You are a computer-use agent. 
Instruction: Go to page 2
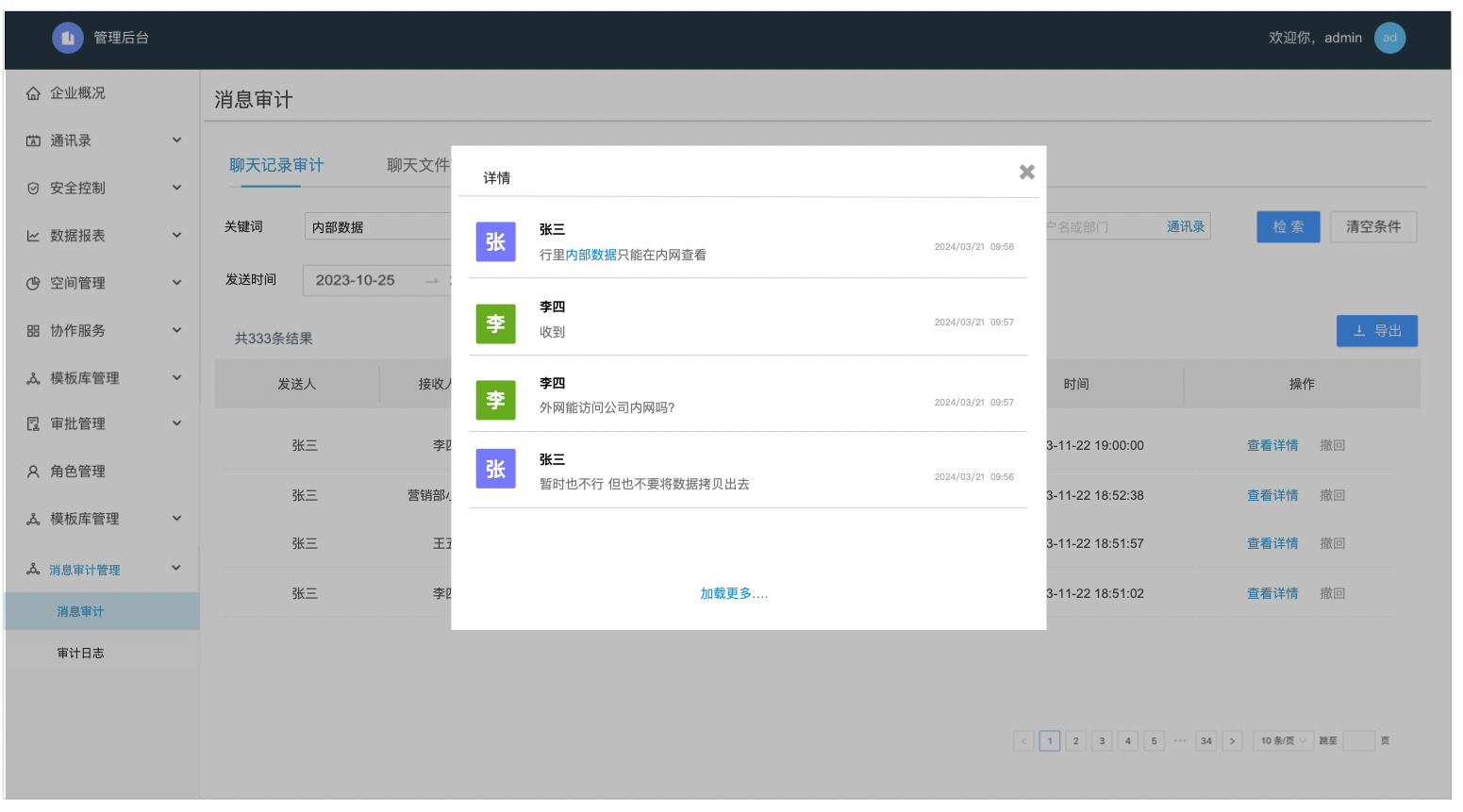[1075, 741]
